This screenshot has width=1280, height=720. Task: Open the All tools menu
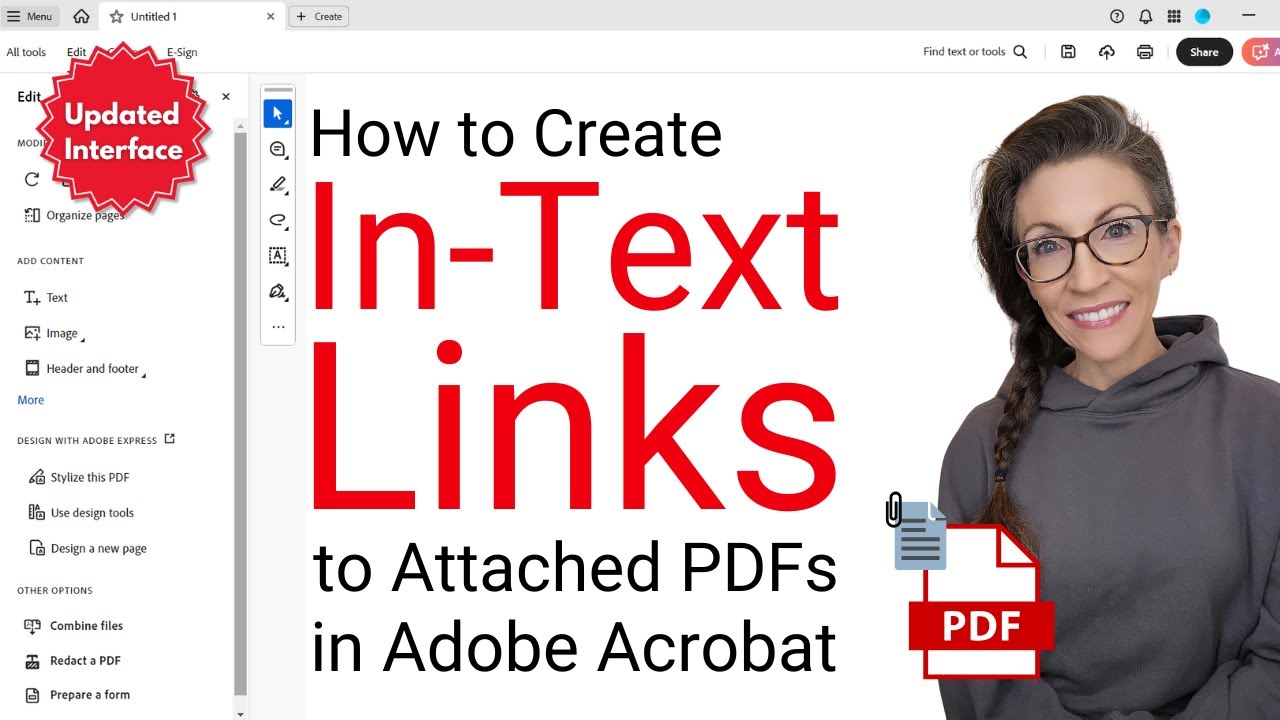click(x=26, y=52)
